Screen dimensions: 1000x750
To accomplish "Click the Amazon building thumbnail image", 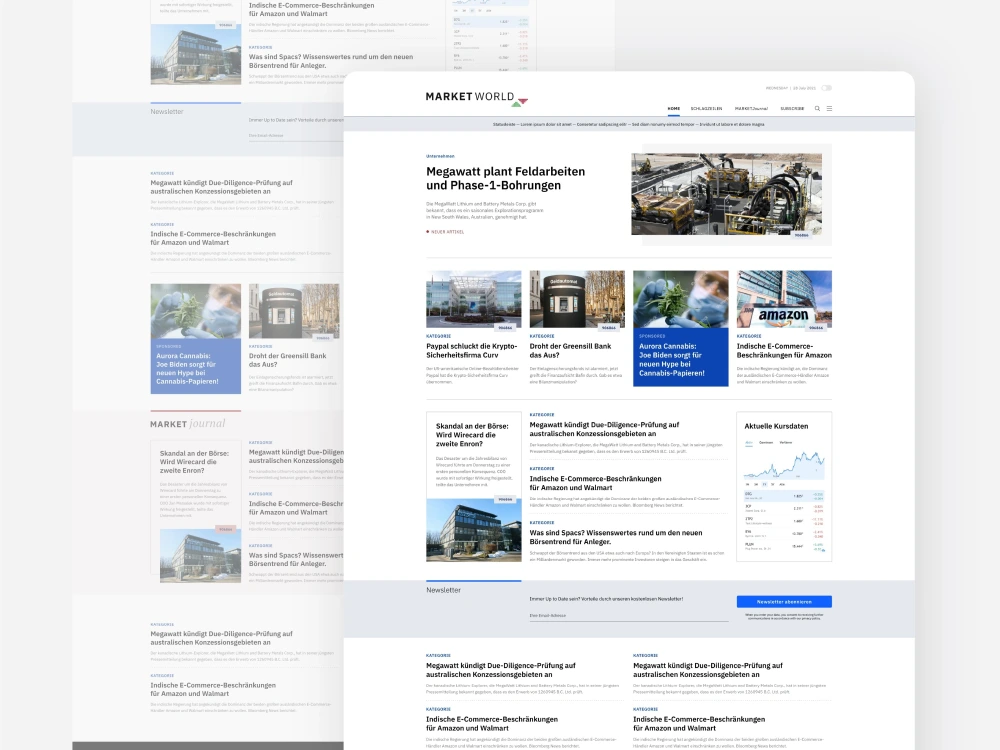I will coord(784,298).
